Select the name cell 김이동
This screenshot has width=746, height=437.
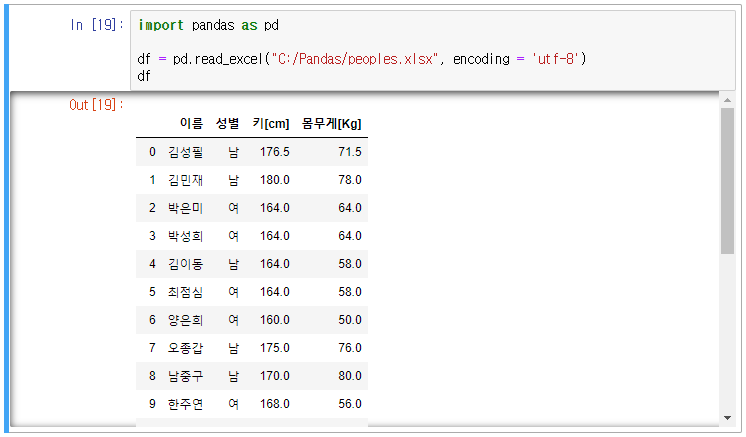coord(186,264)
